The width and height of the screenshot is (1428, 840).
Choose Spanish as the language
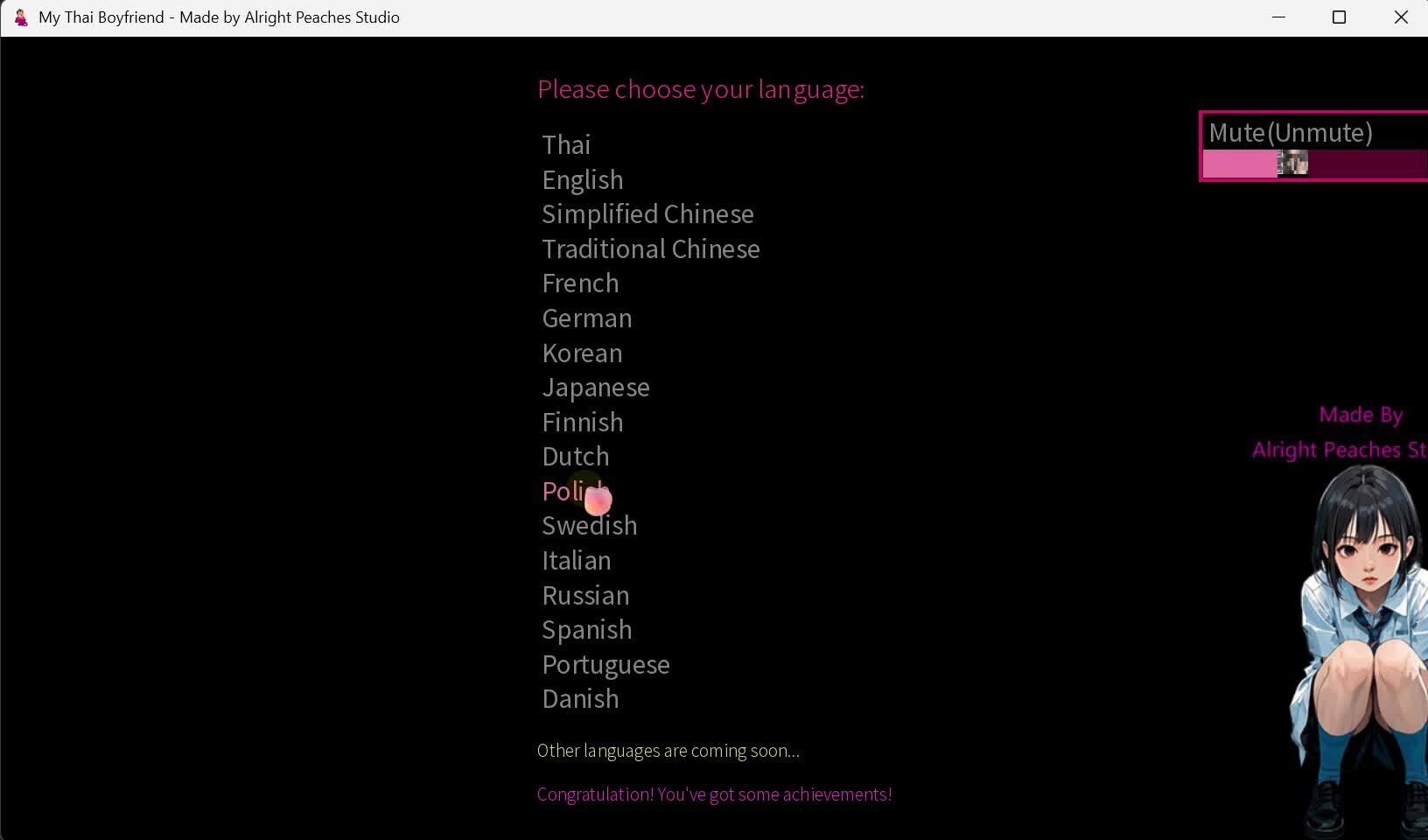tap(587, 630)
